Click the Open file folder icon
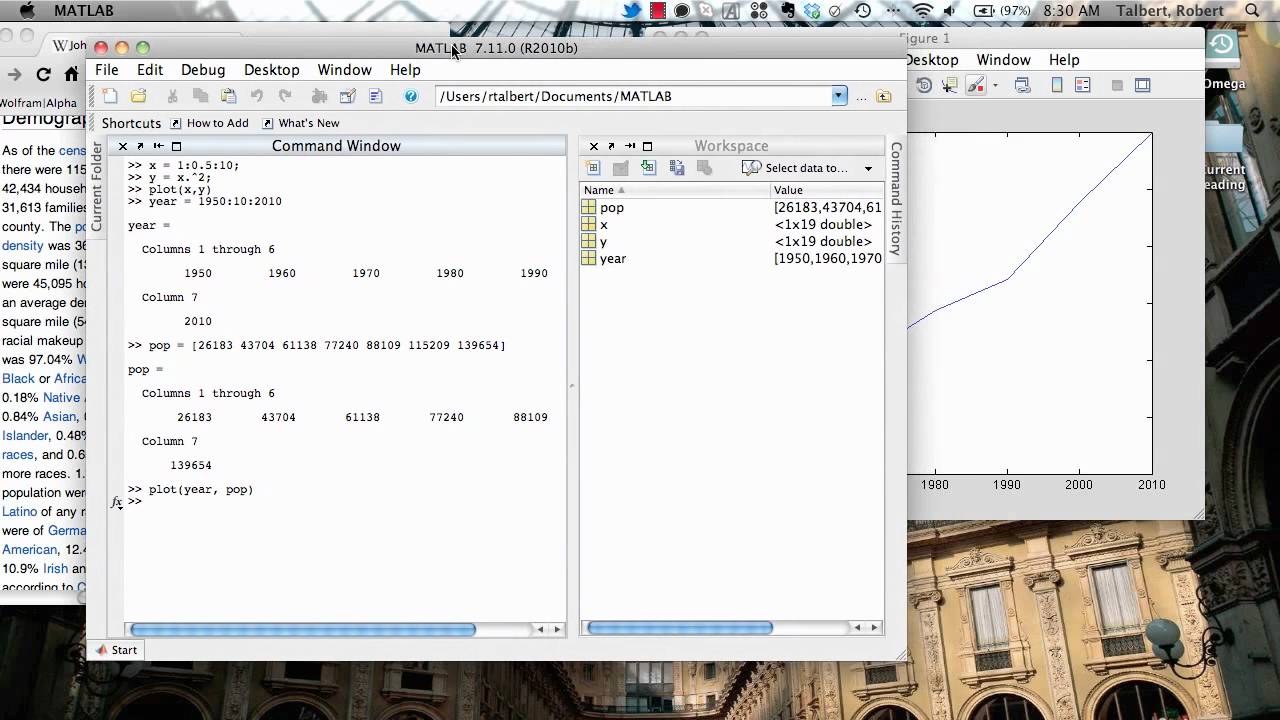The image size is (1280, 720). [139, 96]
